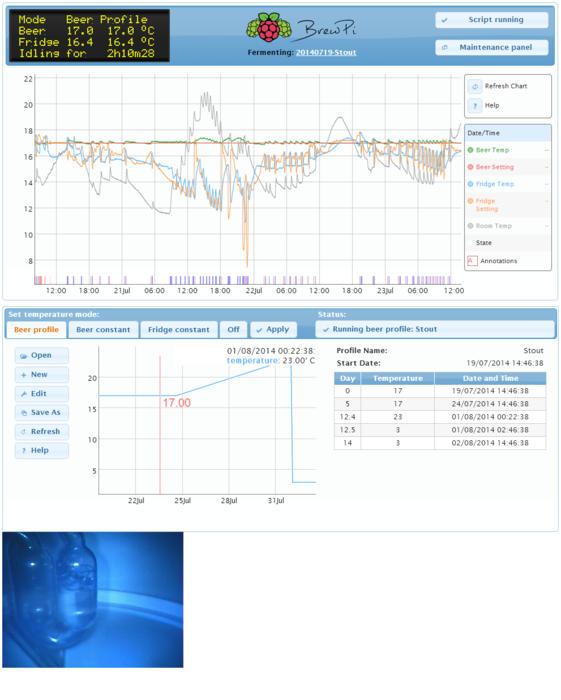Screen dimensions: 561x700
Task: Click the Date and Time column header
Action: click(x=490, y=378)
